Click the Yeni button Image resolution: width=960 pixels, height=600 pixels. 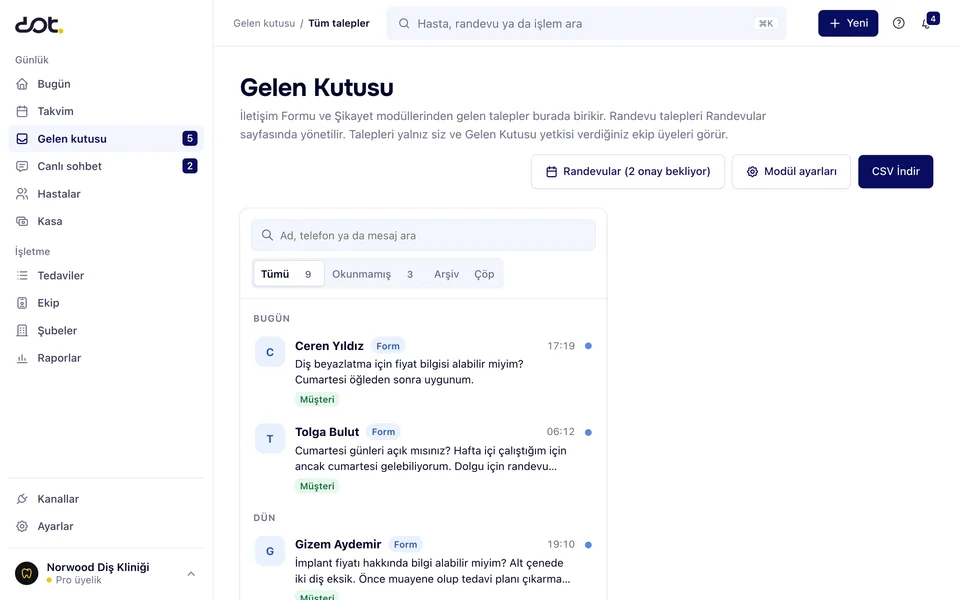tap(848, 23)
